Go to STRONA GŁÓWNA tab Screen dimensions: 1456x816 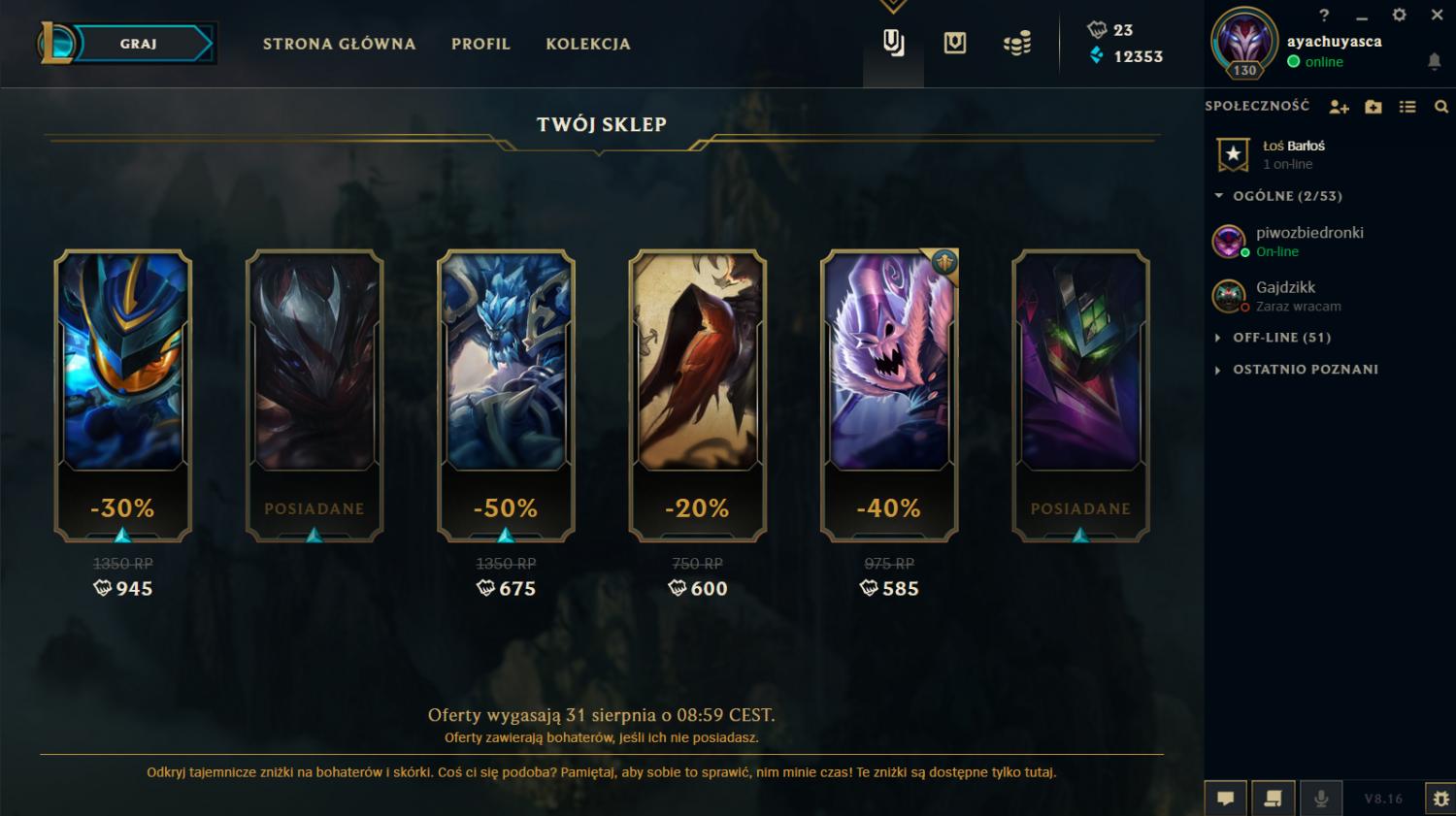click(x=339, y=44)
